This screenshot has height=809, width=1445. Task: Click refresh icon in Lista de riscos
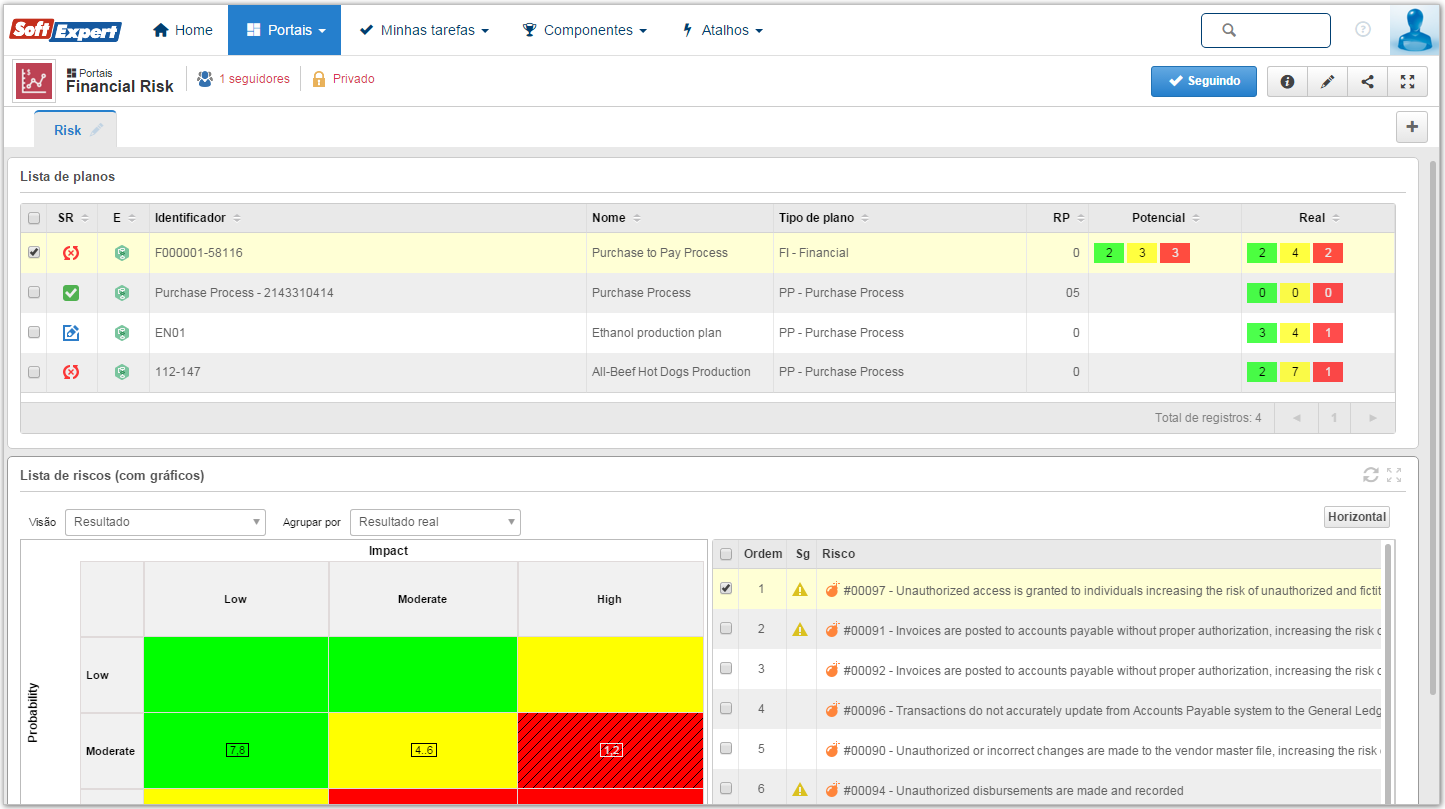coord(1371,475)
